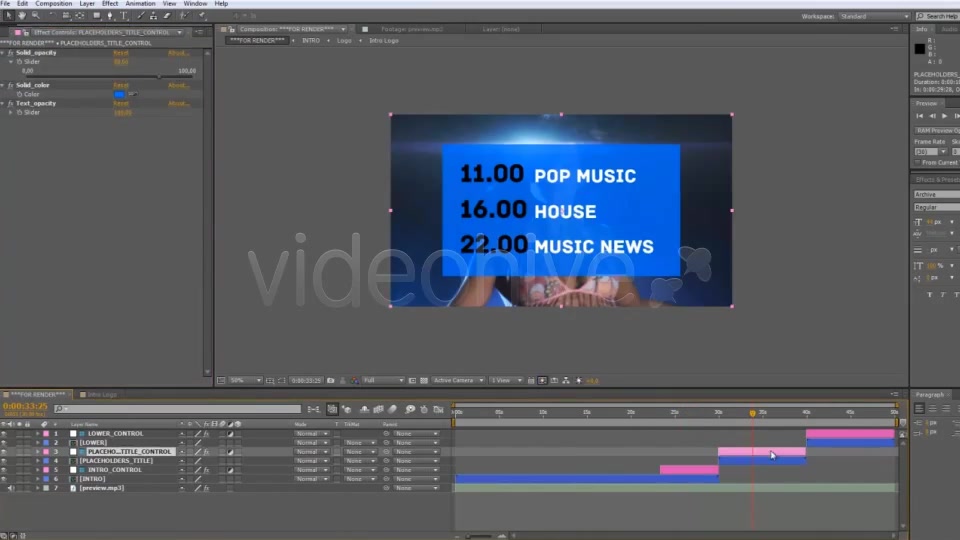Open blend Mode dropdown for LOWER_CONTROL
The image size is (960, 540).
tap(312, 433)
